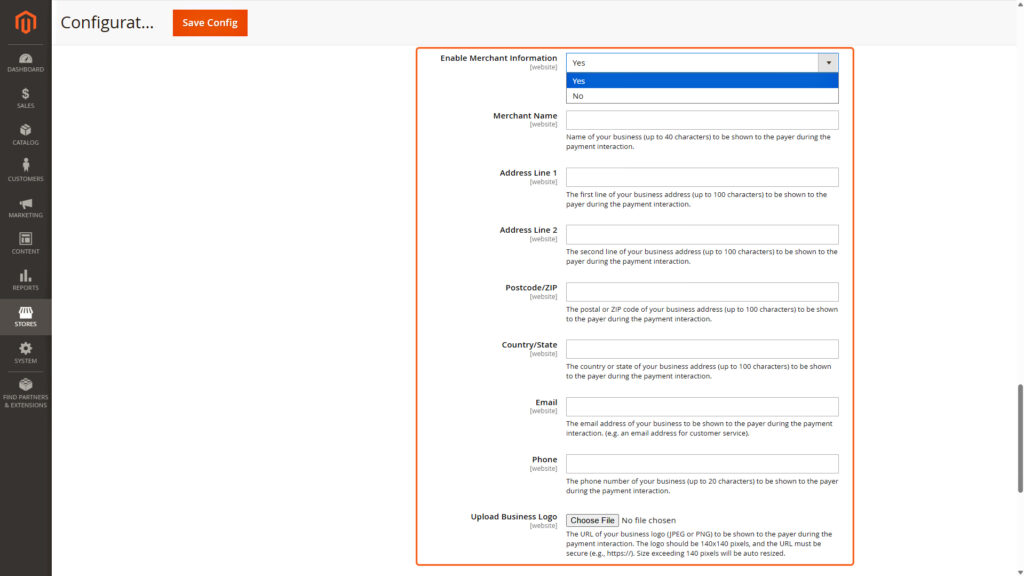The width and height of the screenshot is (1024, 576).
Task: Open the Catalog sidebar icon
Action: coord(24,135)
